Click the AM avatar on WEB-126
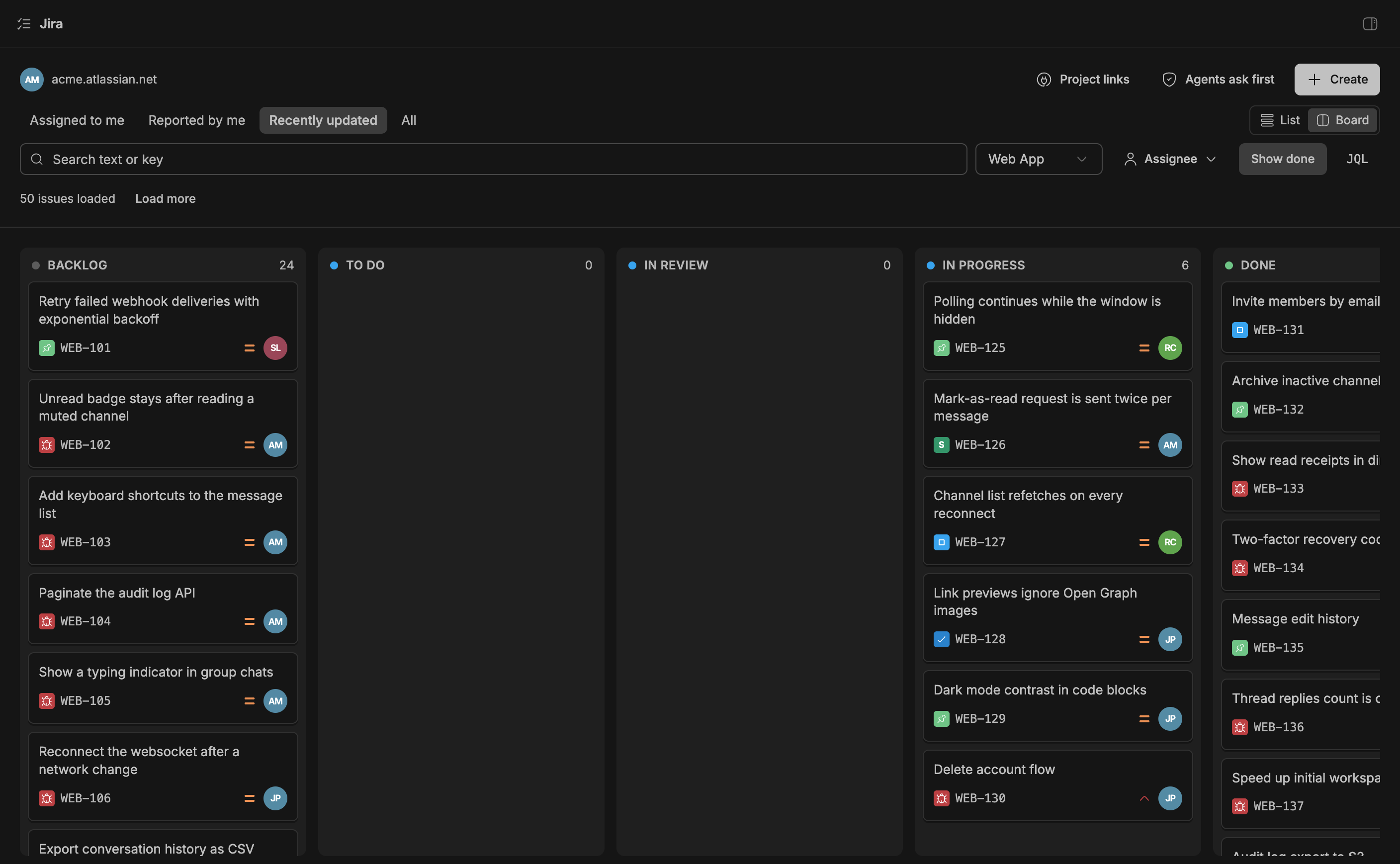The image size is (1400, 864). 1170,444
